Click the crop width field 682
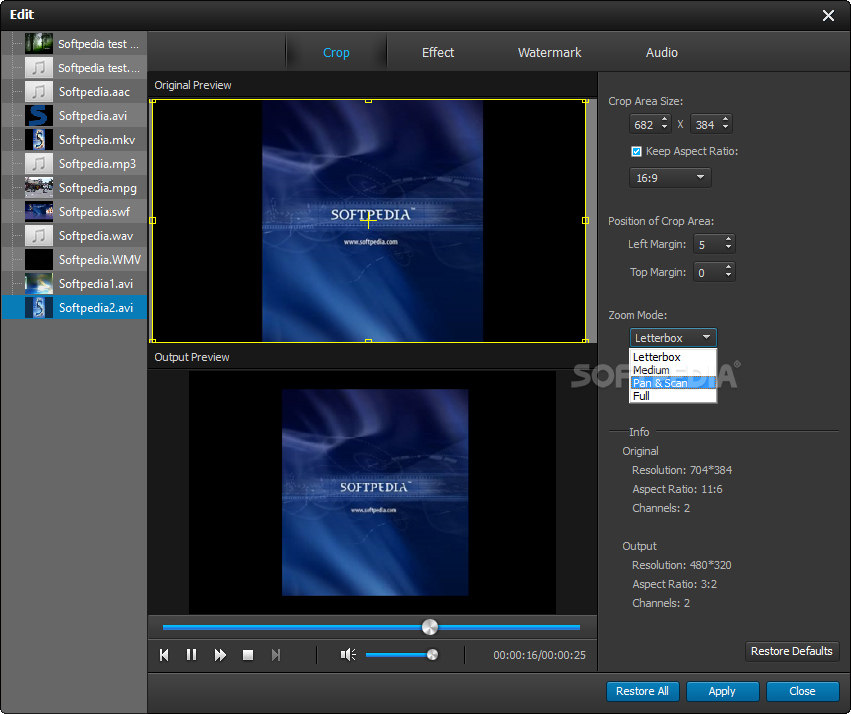The image size is (851, 714). [644, 125]
